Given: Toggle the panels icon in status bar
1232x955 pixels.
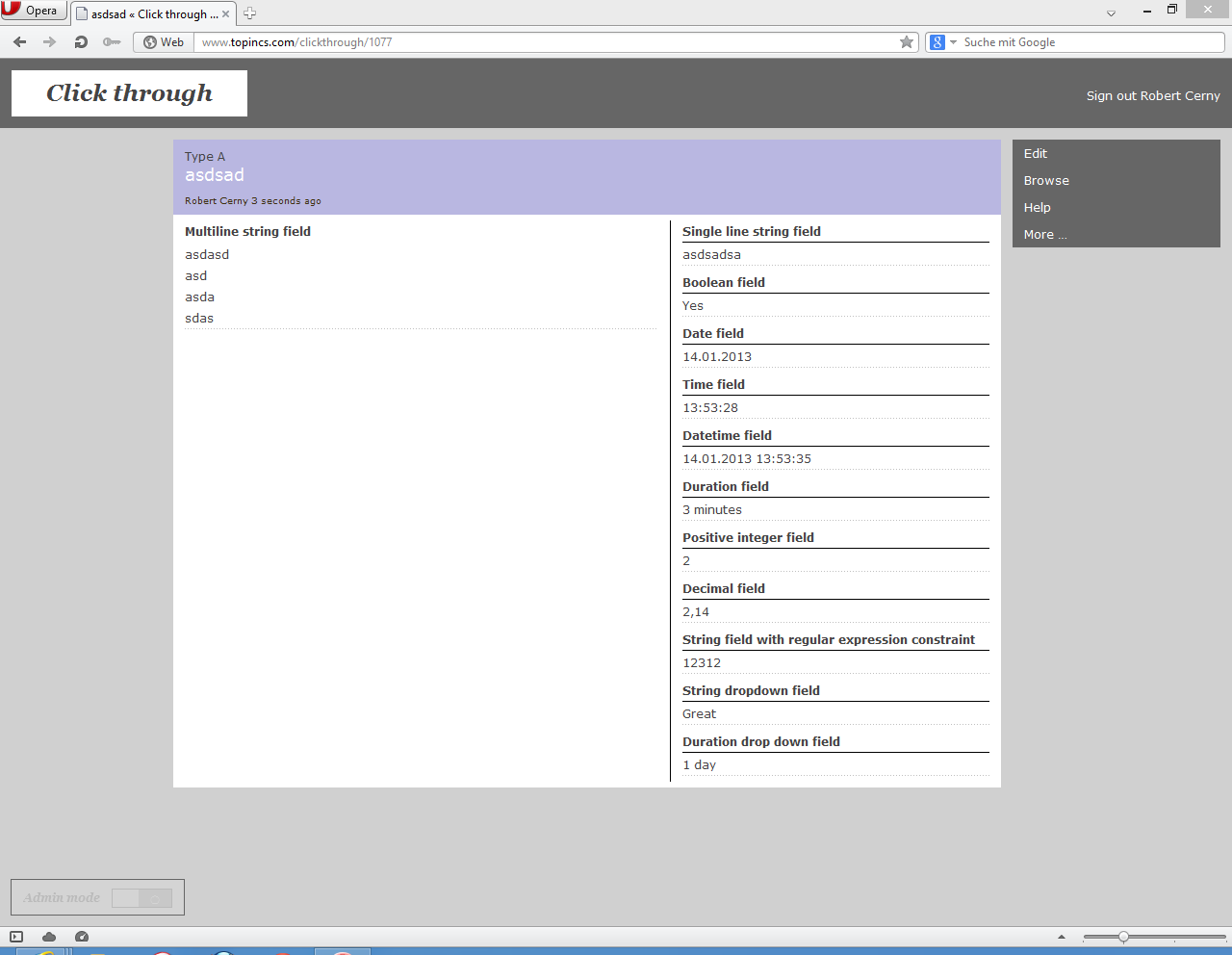Looking at the screenshot, I should [x=16, y=937].
